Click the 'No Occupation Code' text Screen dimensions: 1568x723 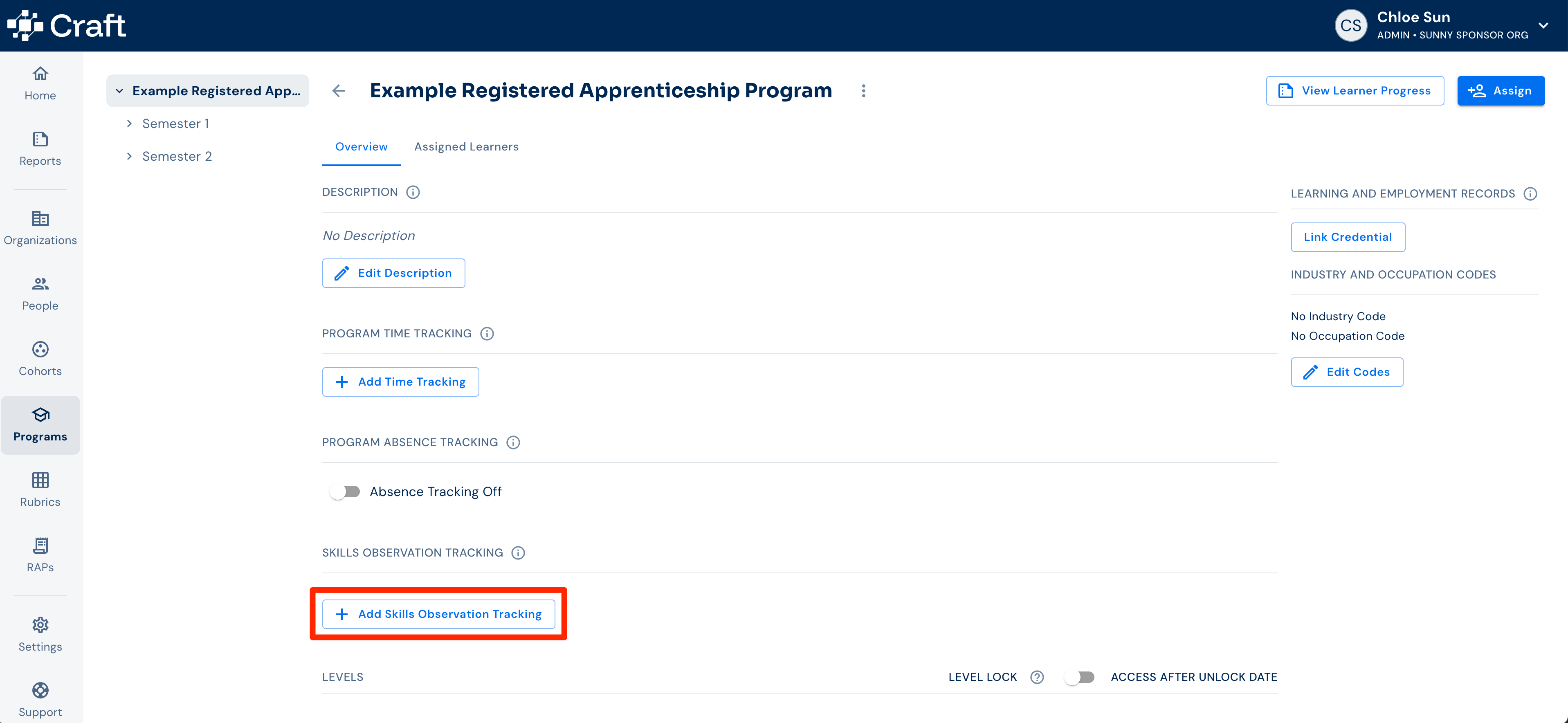click(x=1348, y=336)
